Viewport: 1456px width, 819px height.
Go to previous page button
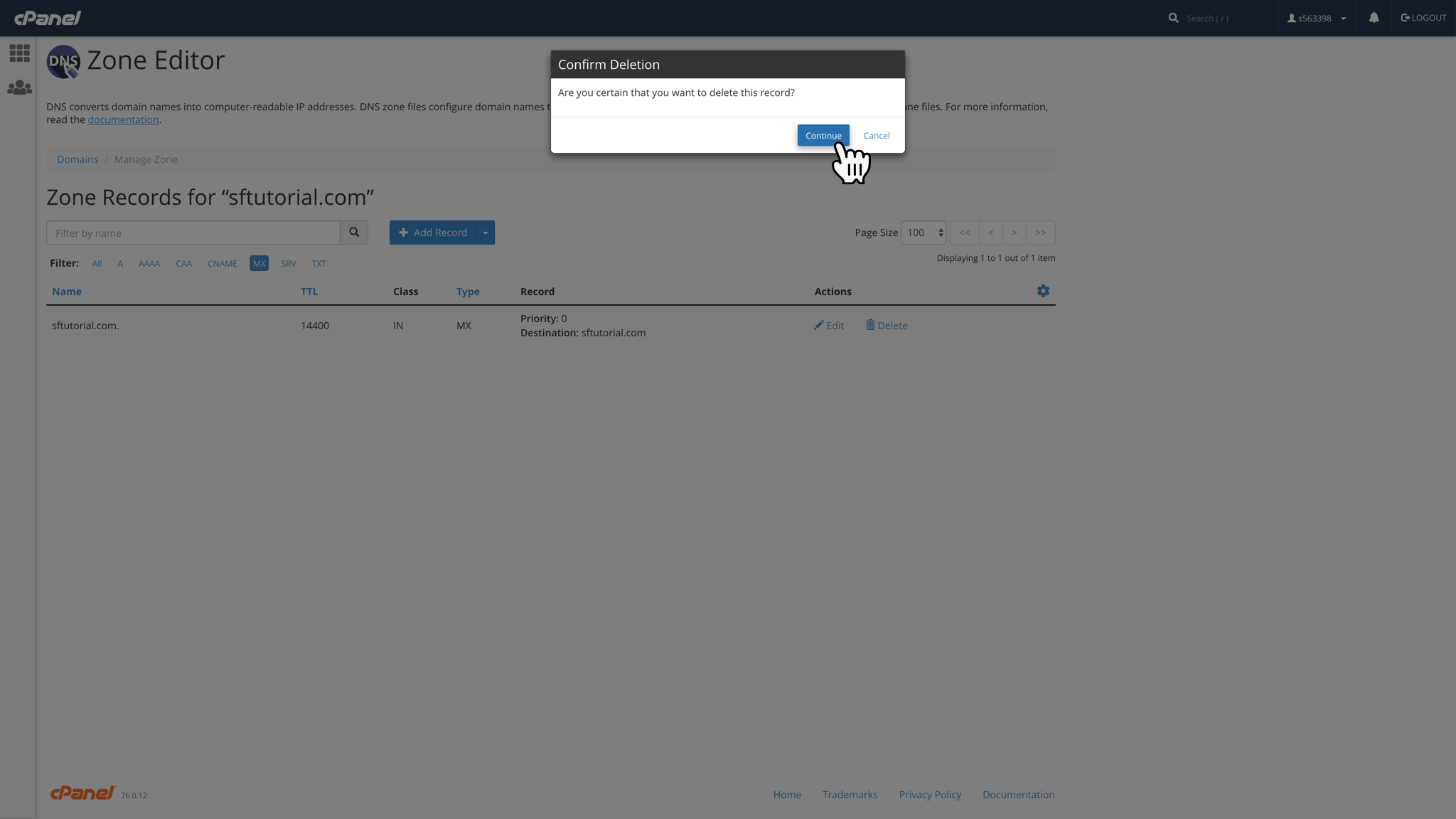point(990,232)
